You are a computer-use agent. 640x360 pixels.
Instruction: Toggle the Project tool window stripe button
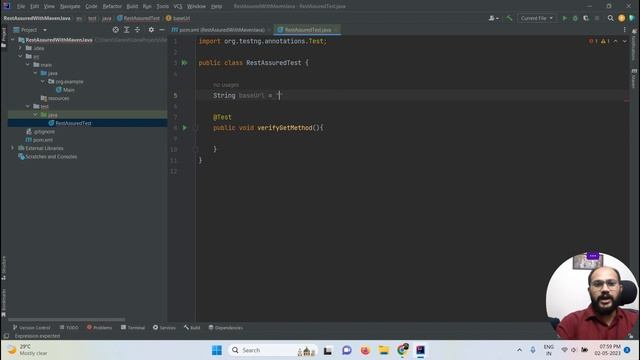[x=4, y=38]
